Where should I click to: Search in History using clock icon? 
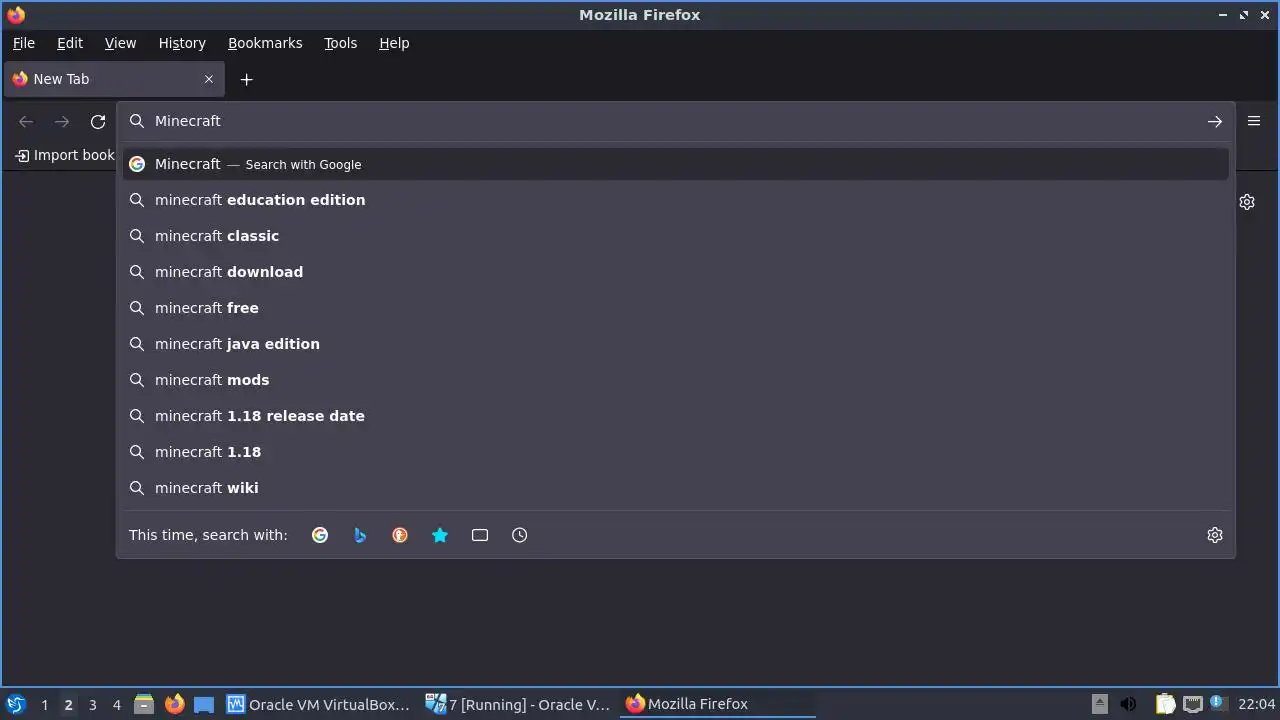pyautogui.click(x=520, y=535)
